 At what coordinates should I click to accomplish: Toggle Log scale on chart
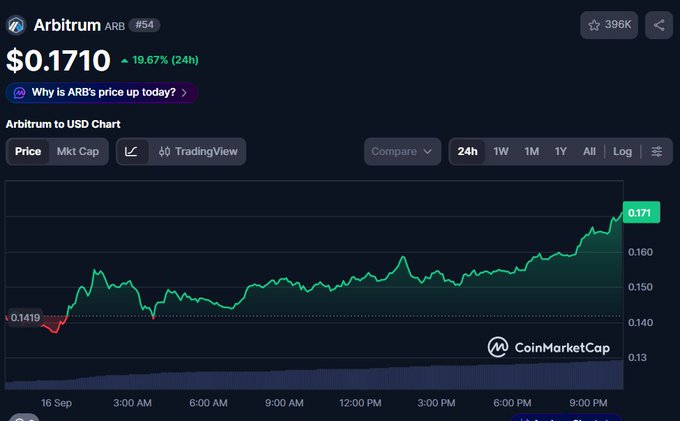[x=622, y=151]
